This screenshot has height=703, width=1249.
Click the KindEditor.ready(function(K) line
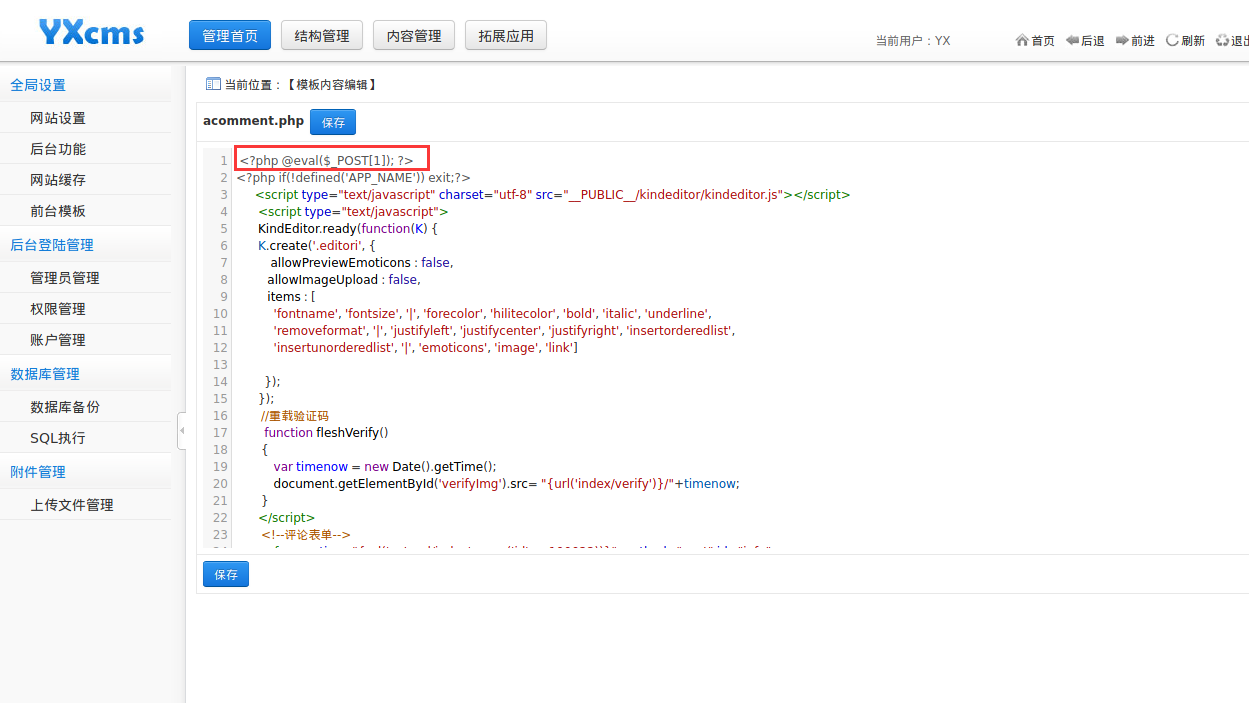pyautogui.click(x=348, y=228)
